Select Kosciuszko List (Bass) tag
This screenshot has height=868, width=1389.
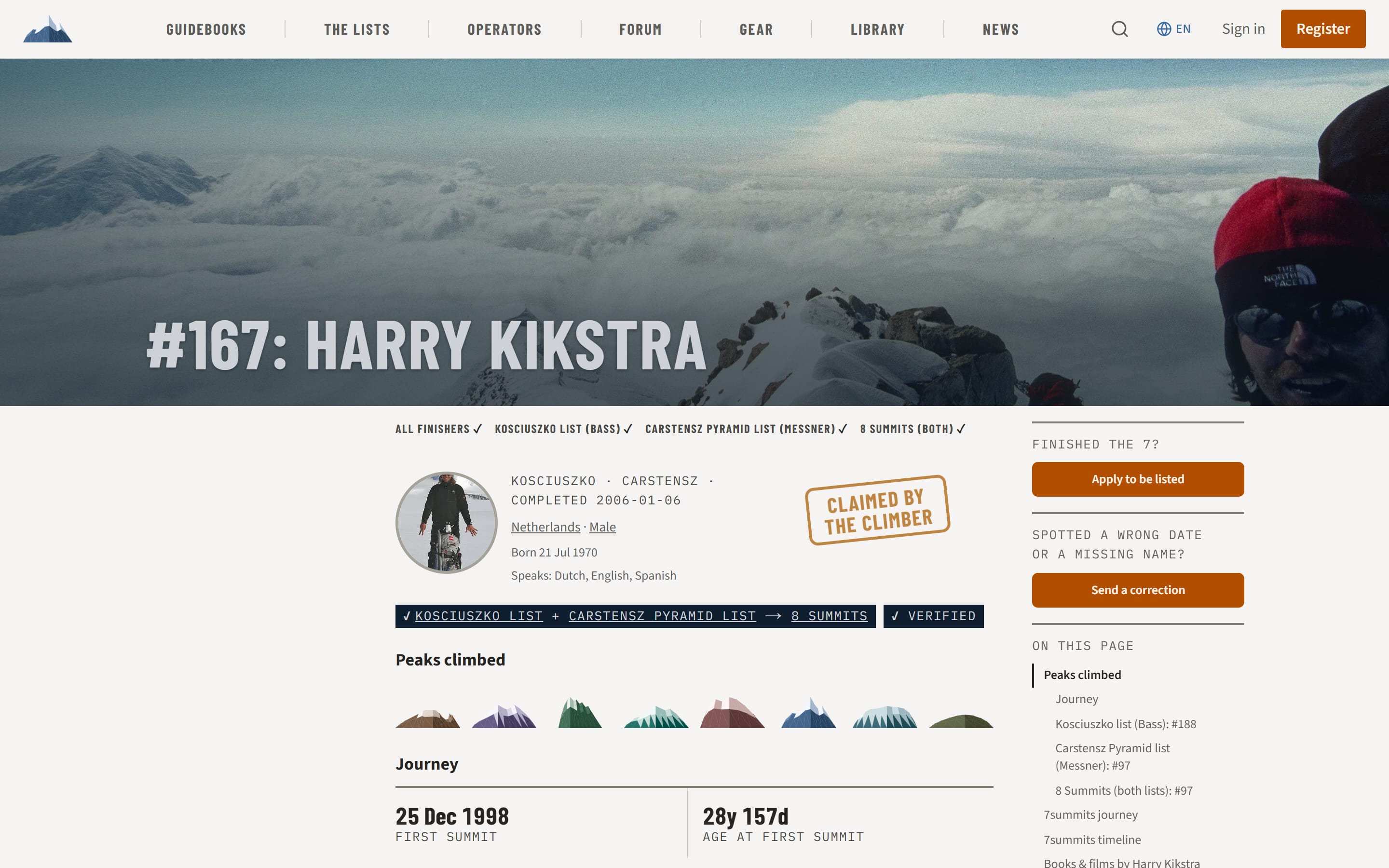click(x=564, y=429)
